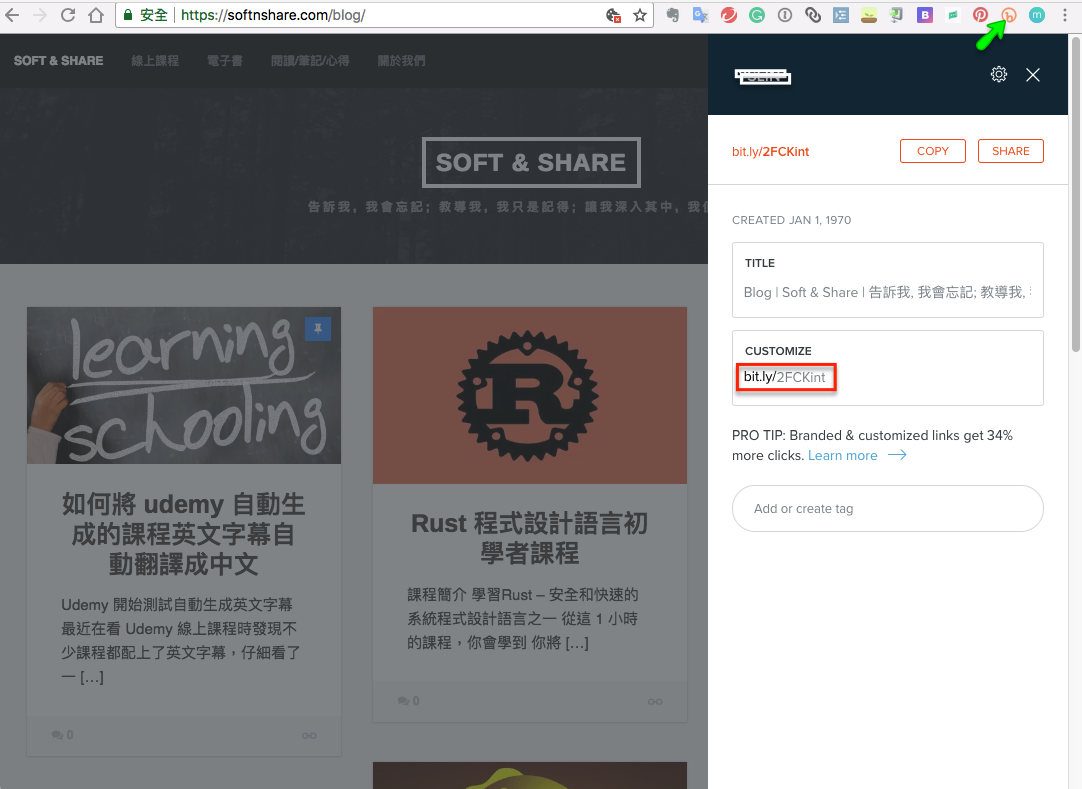Bookmark the page with the star icon
Screen dimensions: 1082x789
638,15
